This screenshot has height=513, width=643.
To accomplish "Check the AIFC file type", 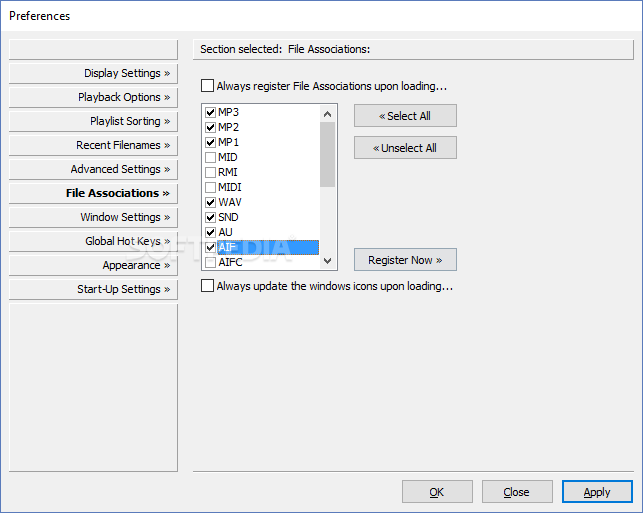I will [210, 262].
